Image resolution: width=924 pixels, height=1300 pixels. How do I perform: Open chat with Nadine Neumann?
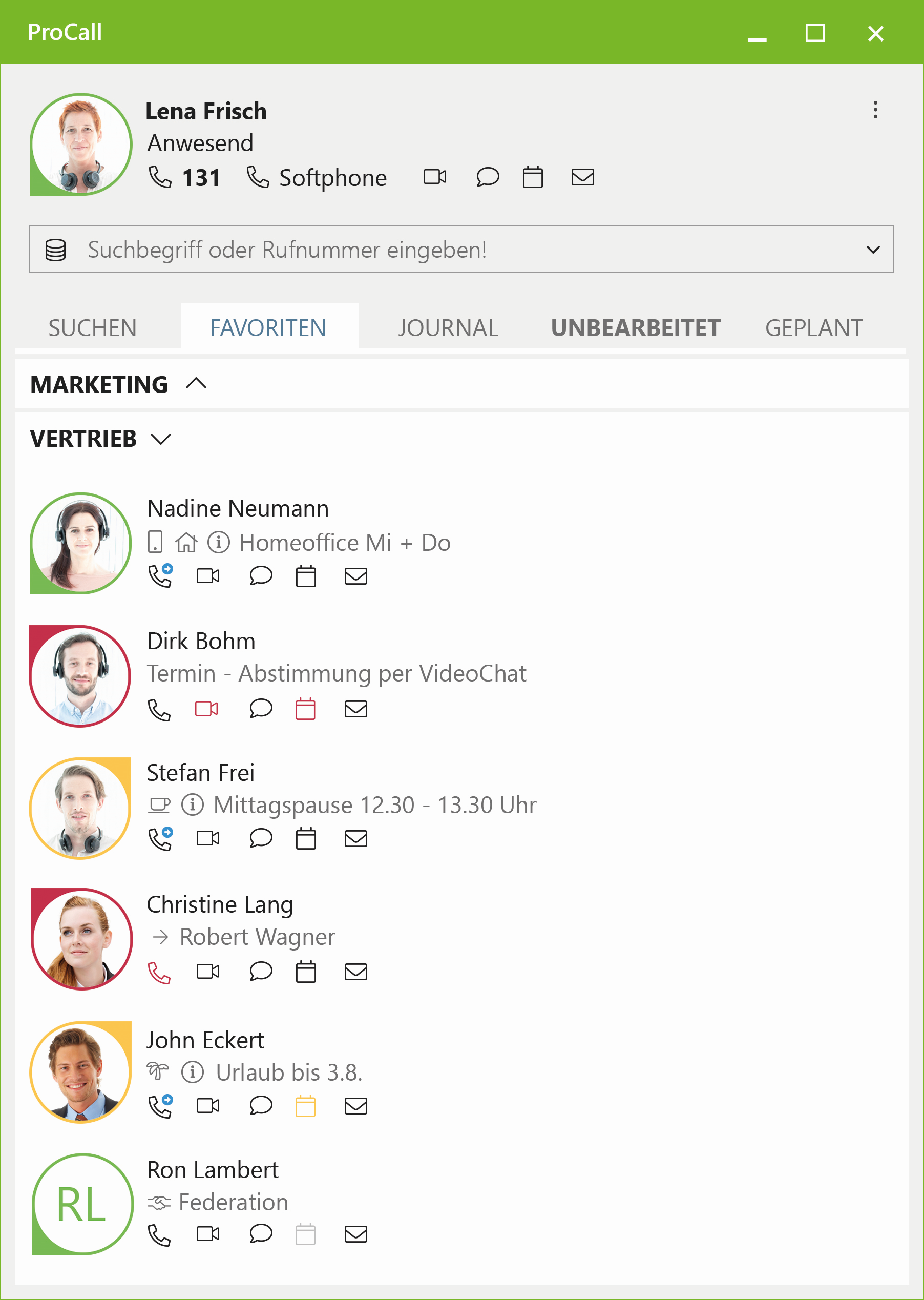(261, 576)
